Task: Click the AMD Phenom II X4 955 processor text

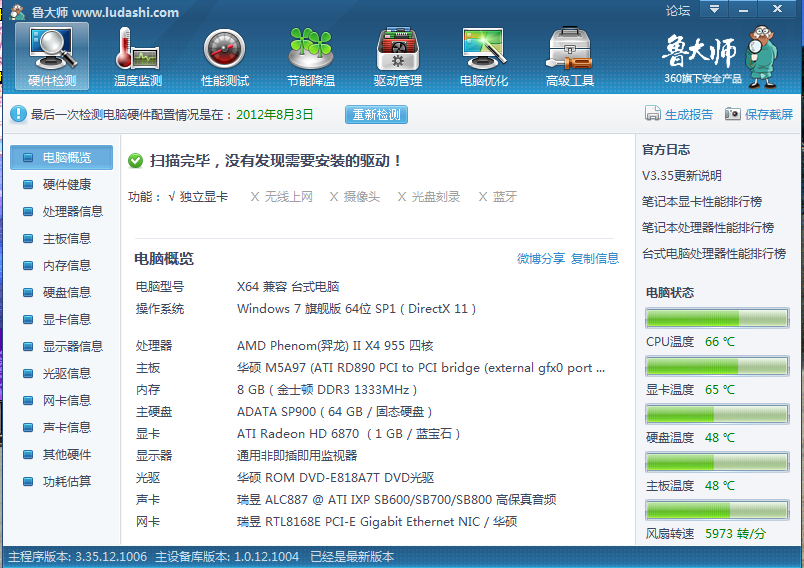Action: pyautogui.click(x=335, y=346)
